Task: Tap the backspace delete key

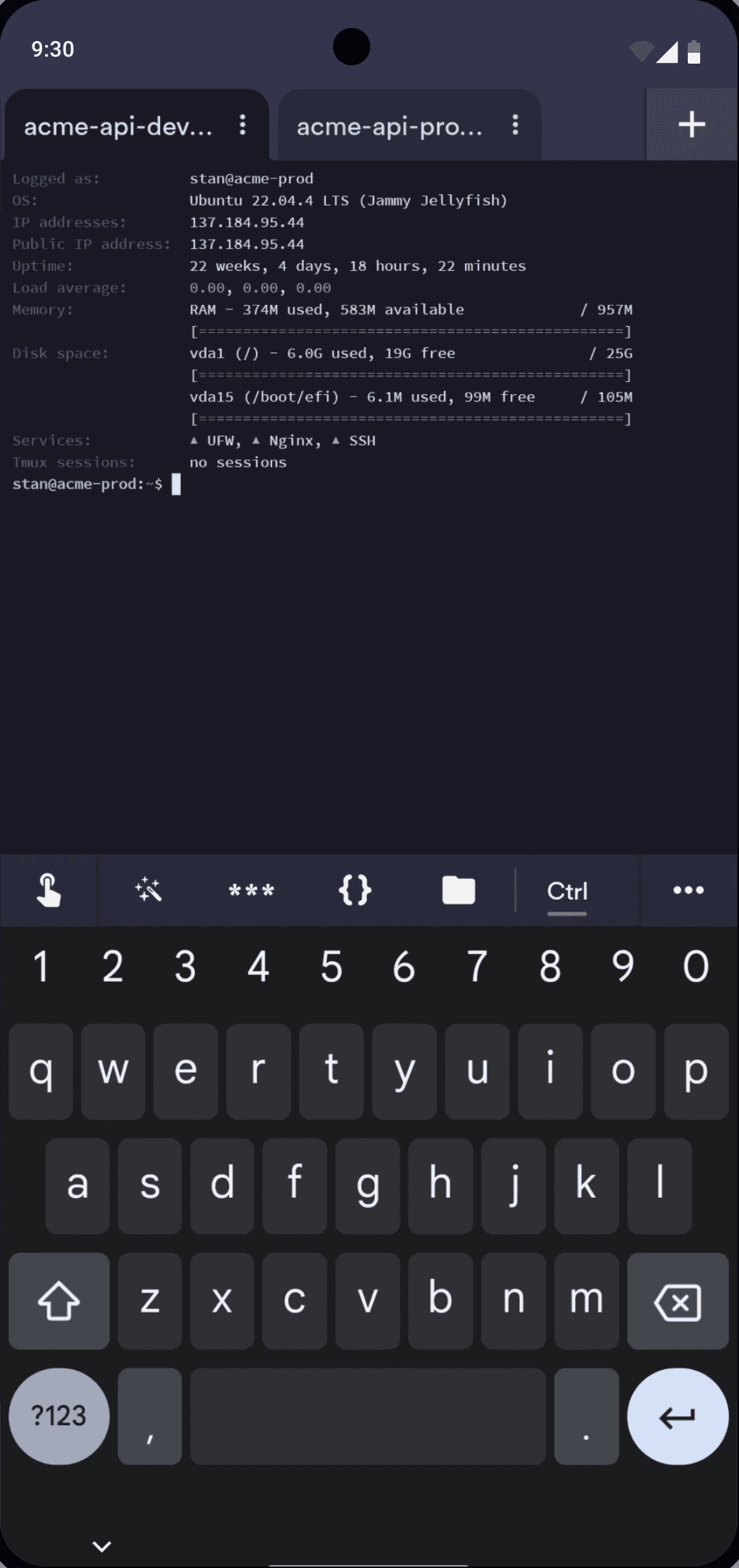Action: (x=678, y=1301)
